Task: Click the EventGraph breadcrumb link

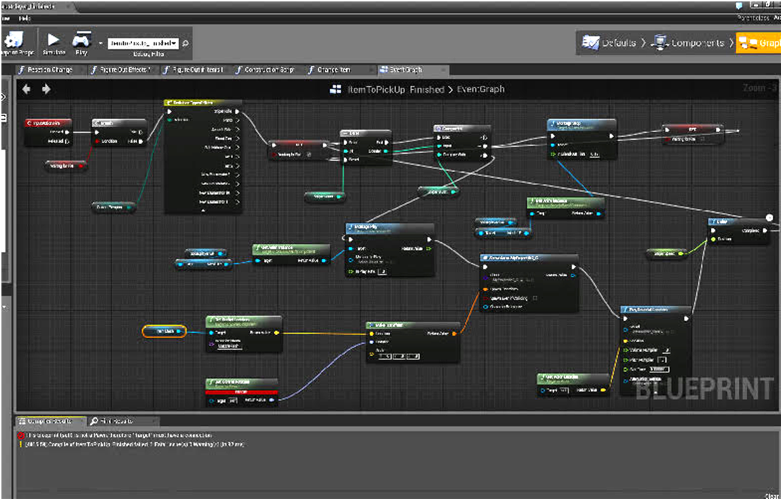Action: coord(480,89)
